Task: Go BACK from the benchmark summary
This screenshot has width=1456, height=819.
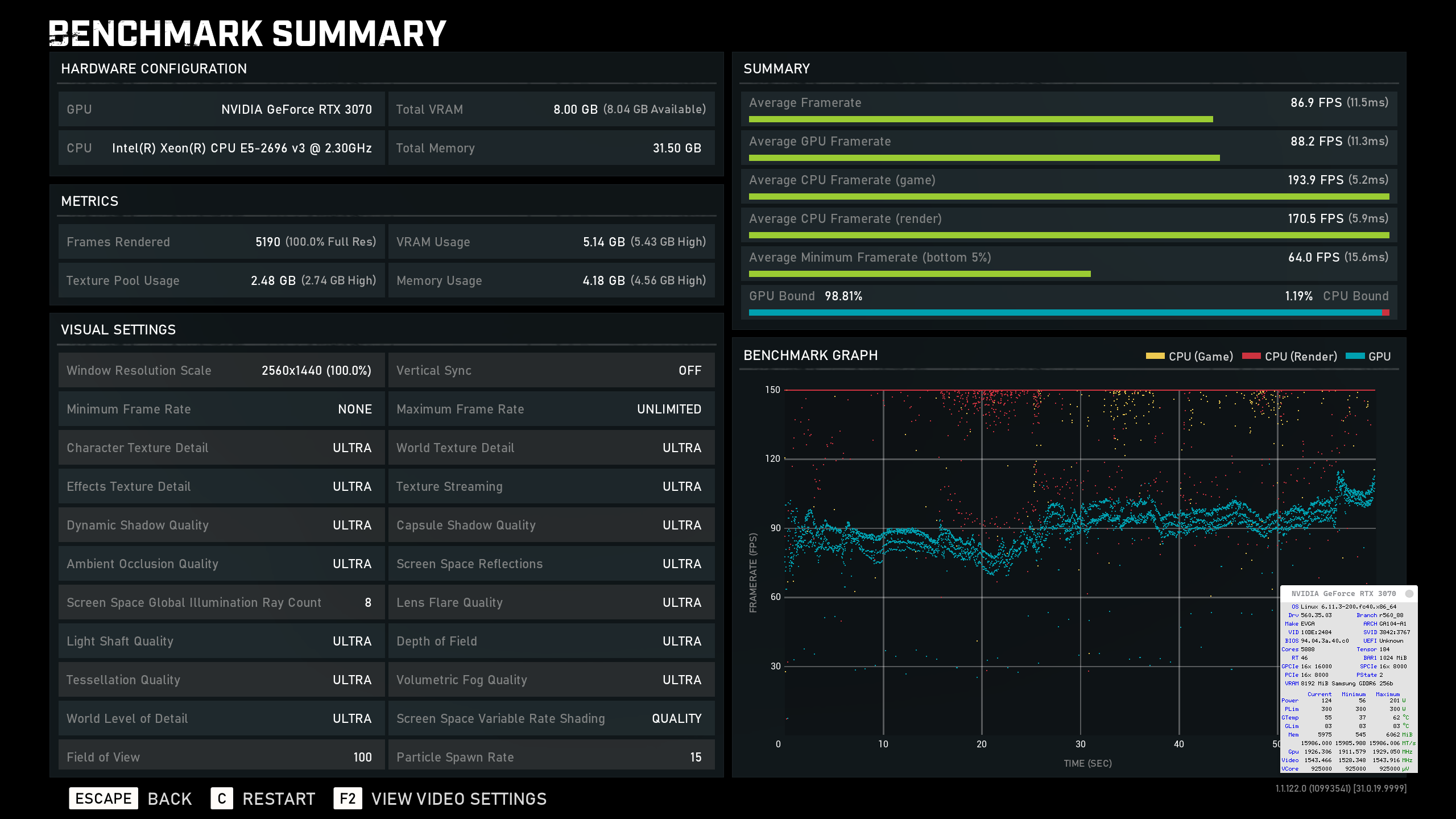Action: click(169, 799)
